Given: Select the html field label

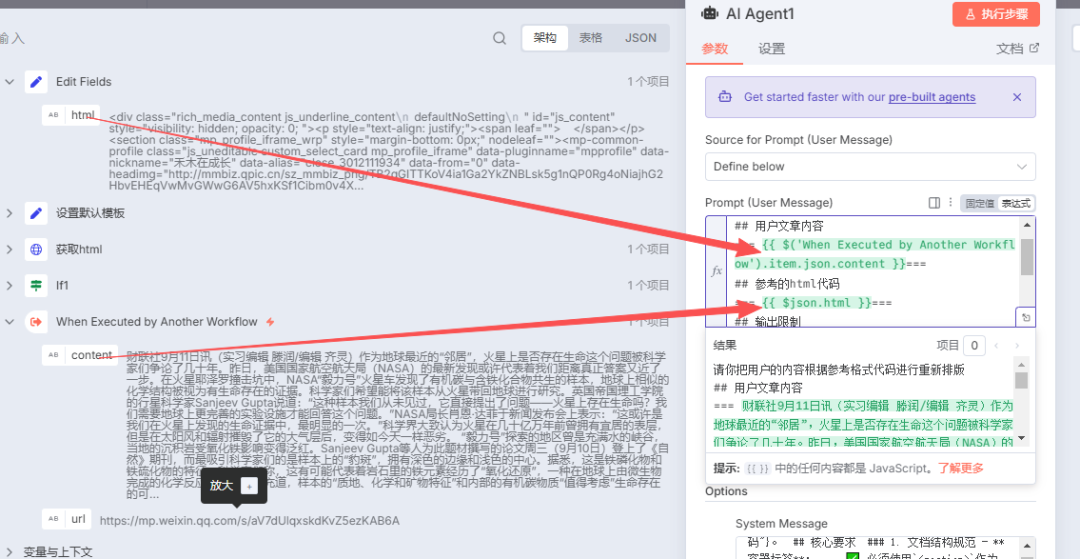Looking at the screenshot, I should pos(83,115).
